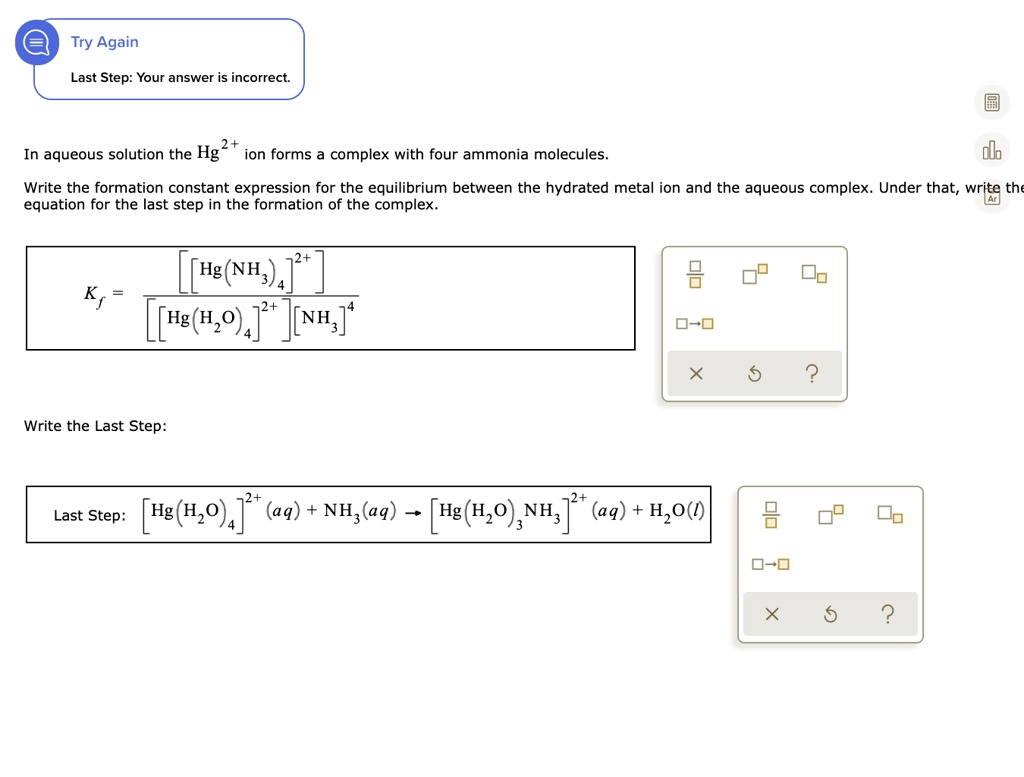The image size is (1024, 777).
Task: Open the calculator tool in the sidebar
Action: pyautogui.click(x=991, y=102)
